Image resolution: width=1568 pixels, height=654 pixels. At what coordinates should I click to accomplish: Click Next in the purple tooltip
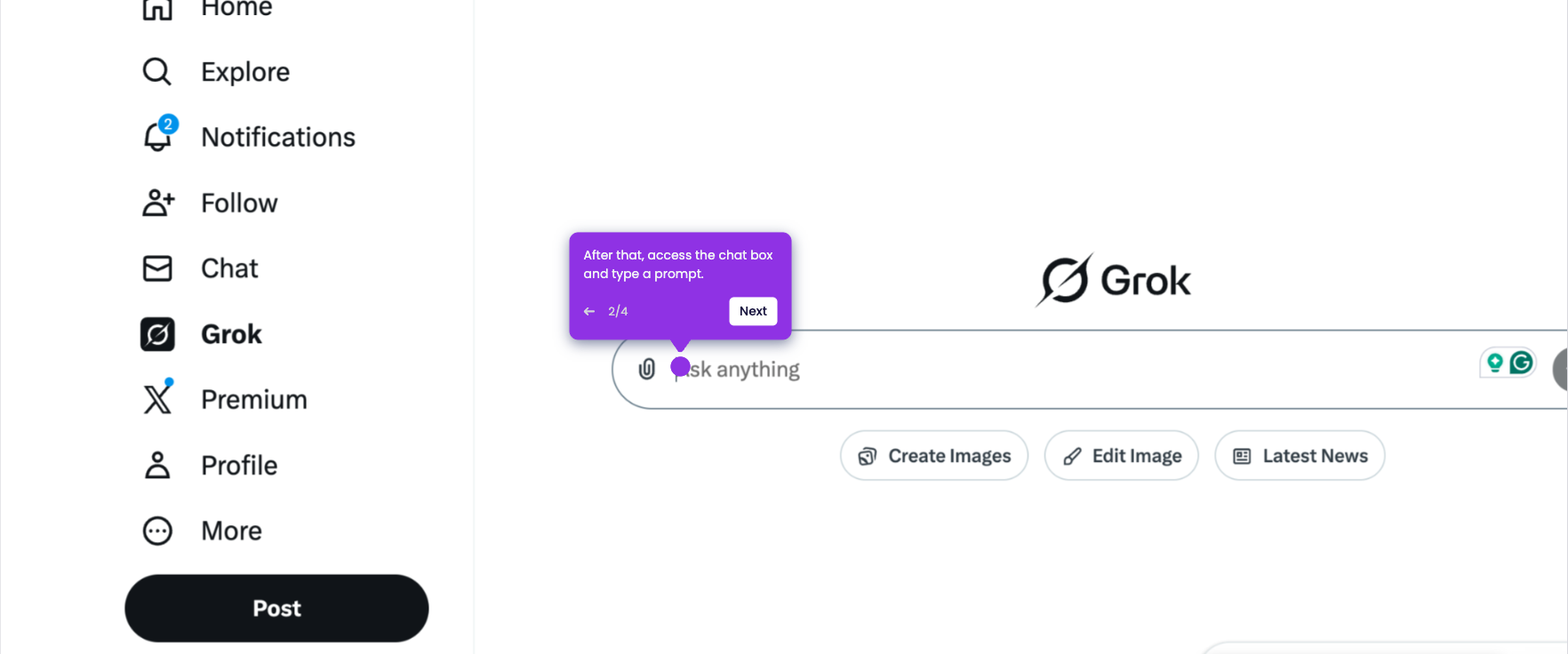tap(753, 311)
